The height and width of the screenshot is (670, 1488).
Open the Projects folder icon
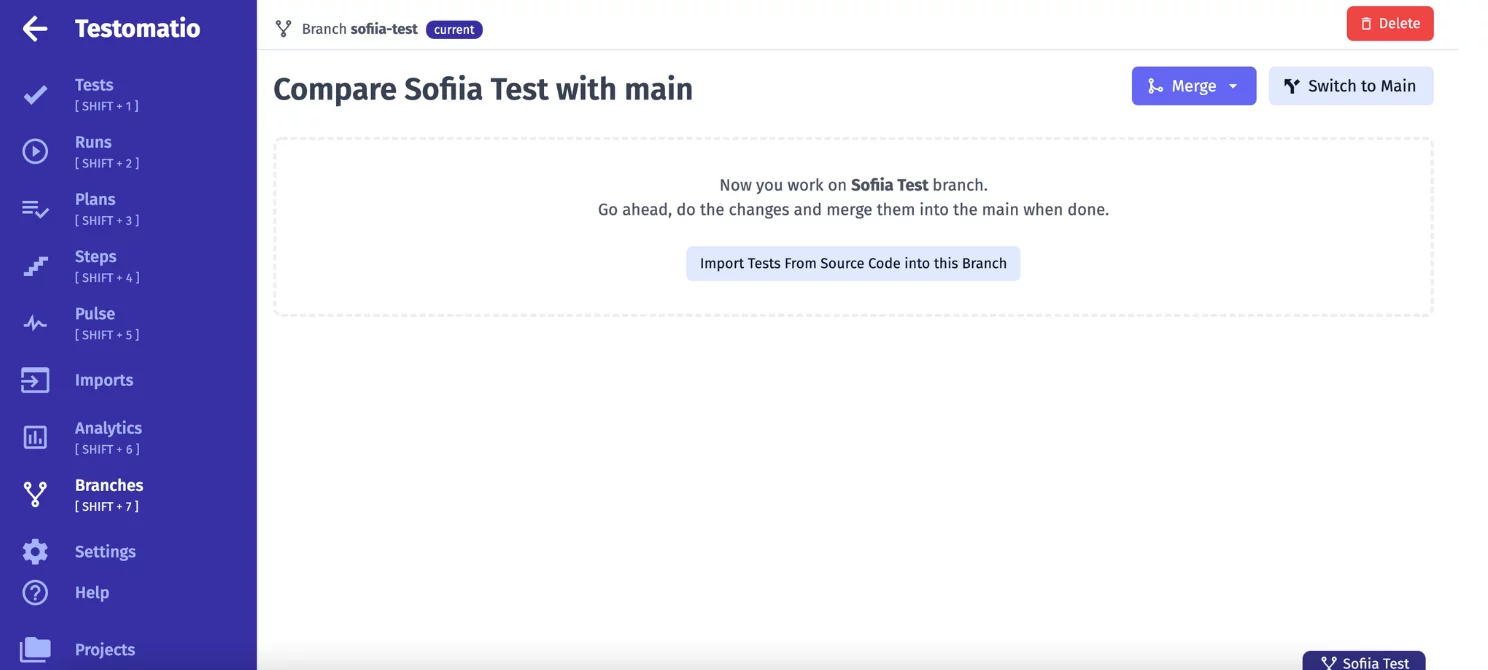[x=35, y=649]
